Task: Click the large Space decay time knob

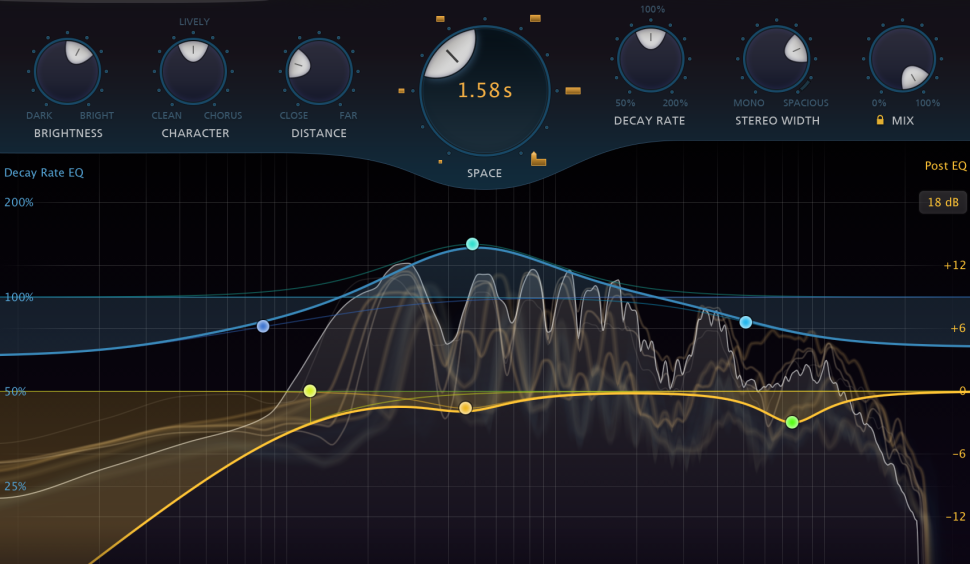Action: [485, 91]
